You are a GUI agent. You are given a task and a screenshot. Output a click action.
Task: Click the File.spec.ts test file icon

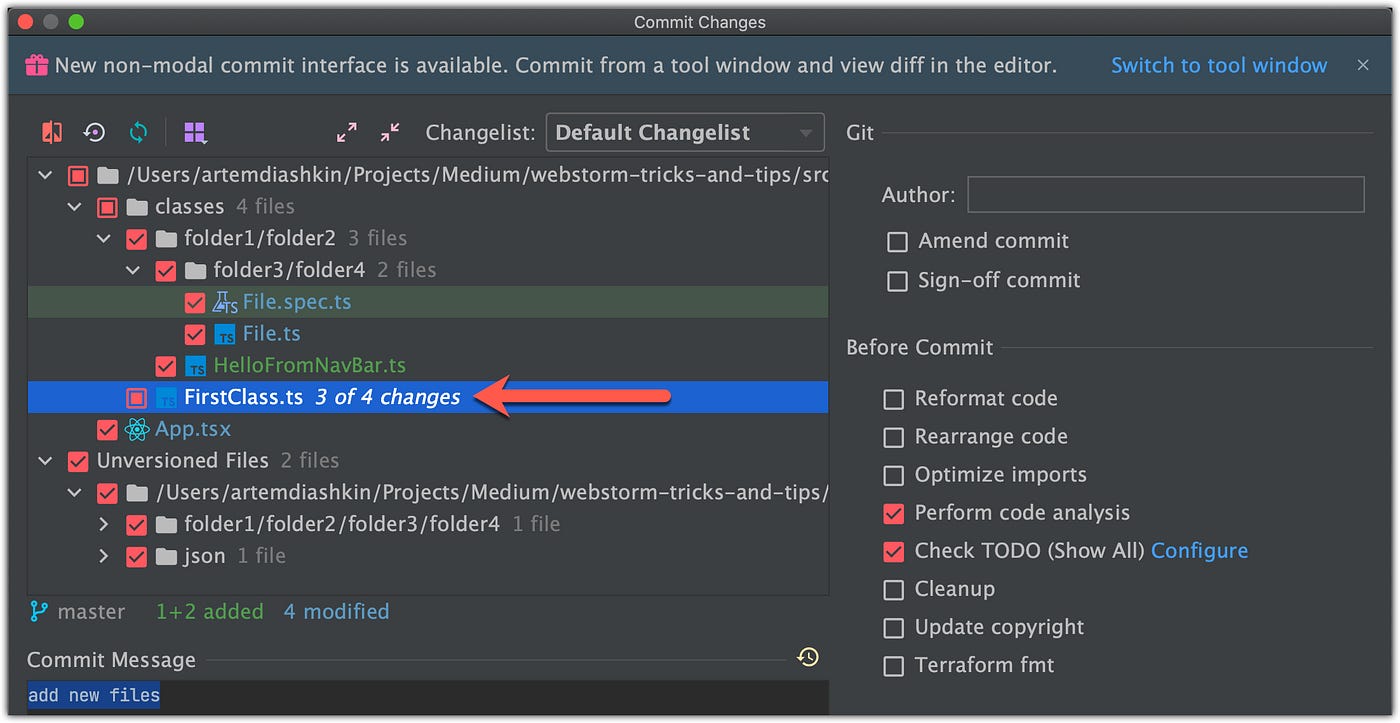coord(225,302)
